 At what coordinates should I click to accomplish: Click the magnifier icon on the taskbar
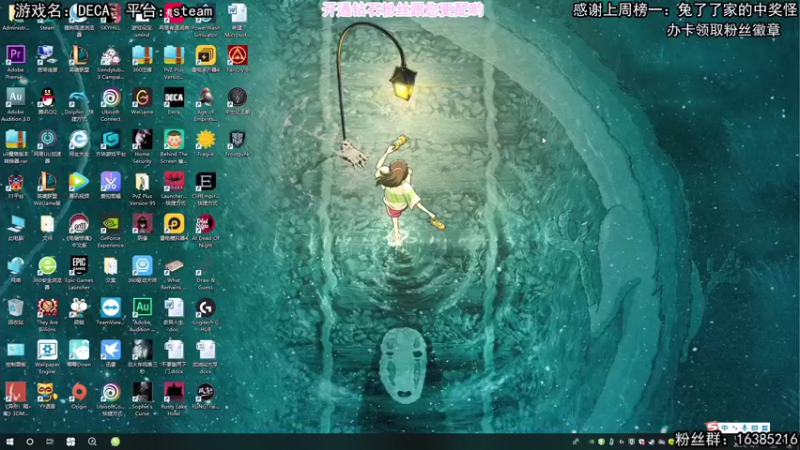[x=92, y=442]
